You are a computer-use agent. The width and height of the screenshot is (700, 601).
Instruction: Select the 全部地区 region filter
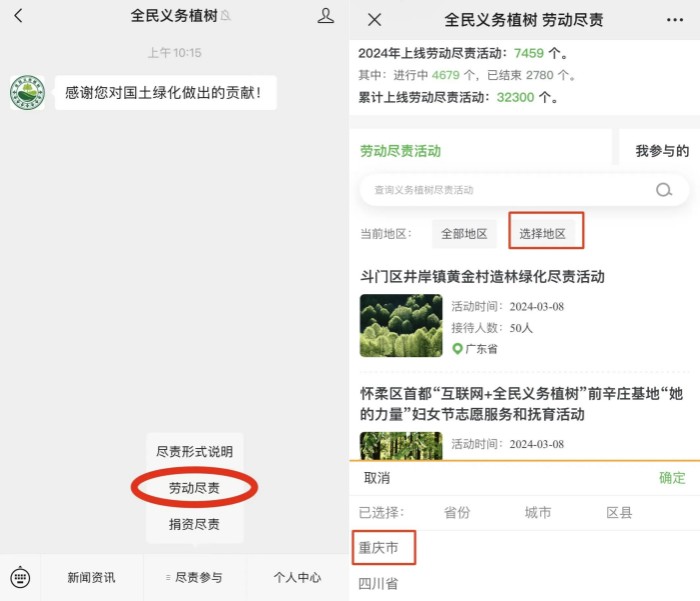click(464, 233)
